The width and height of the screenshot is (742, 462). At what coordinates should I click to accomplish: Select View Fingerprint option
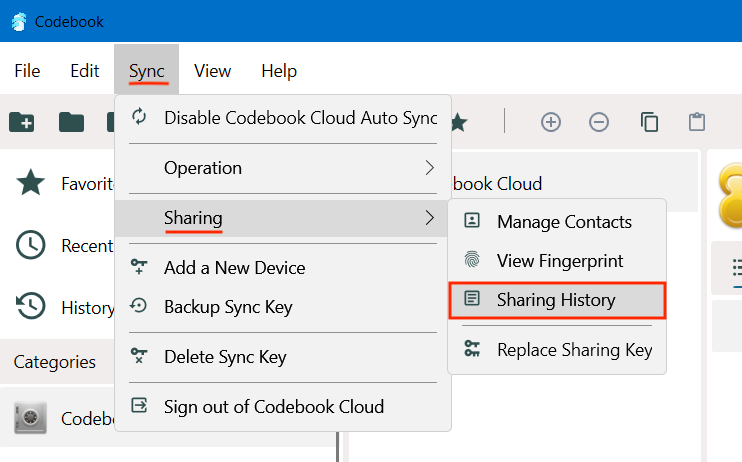(557, 261)
